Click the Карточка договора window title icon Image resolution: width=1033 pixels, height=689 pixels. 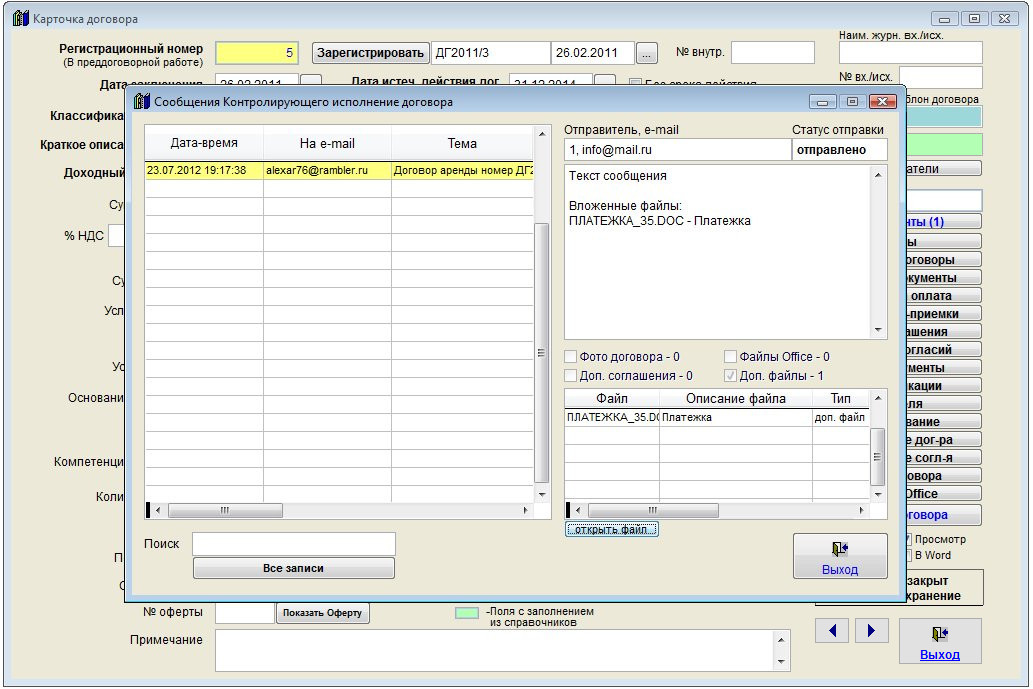(x=20, y=18)
